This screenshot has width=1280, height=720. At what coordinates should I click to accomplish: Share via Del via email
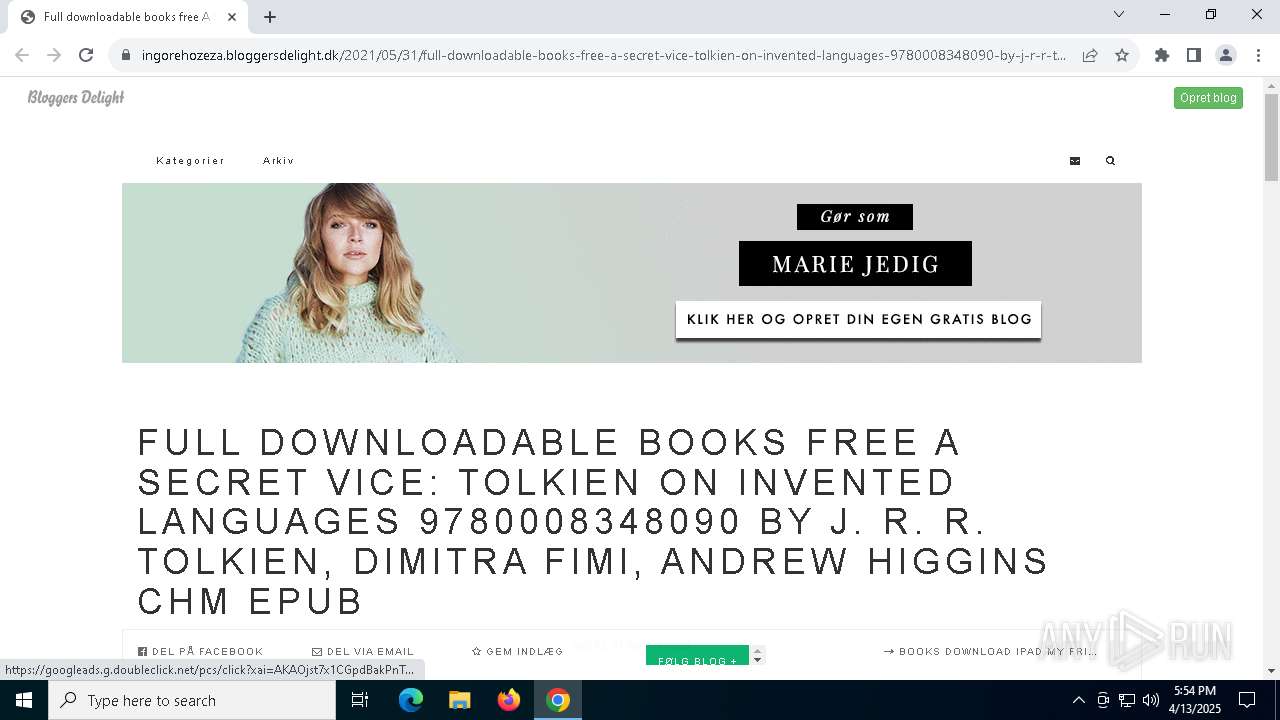pyautogui.click(x=363, y=651)
